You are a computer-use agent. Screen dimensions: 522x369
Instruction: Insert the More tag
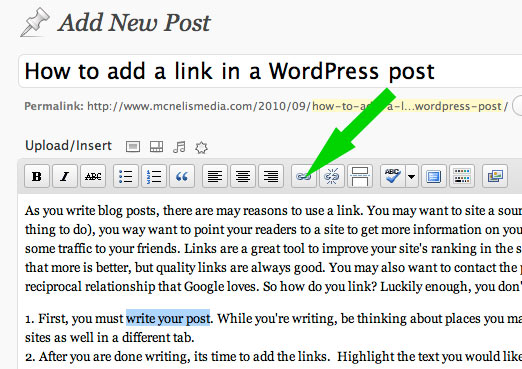[x=360, y=176]
